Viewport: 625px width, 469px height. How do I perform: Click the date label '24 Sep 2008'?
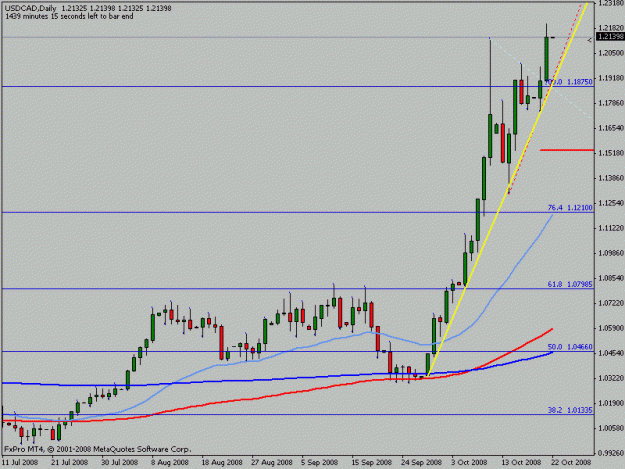coord(422,462)
